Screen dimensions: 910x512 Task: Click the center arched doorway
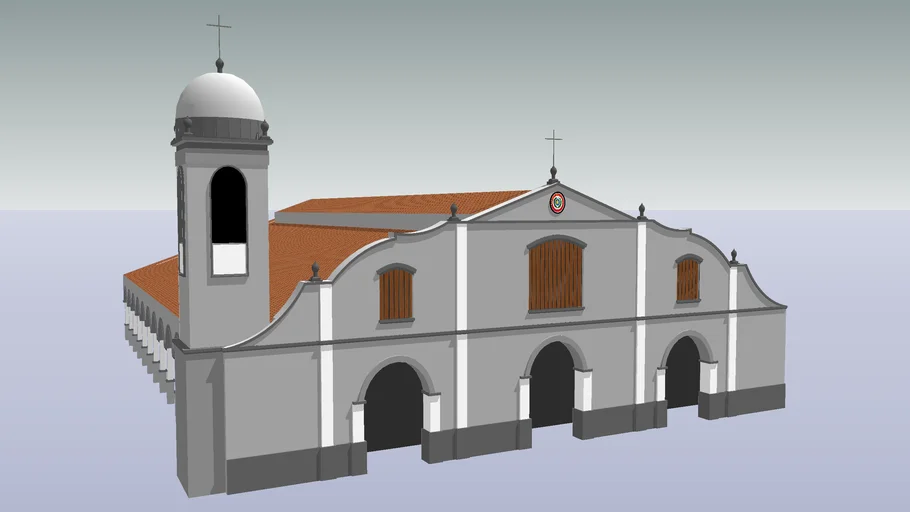(552, 385)
